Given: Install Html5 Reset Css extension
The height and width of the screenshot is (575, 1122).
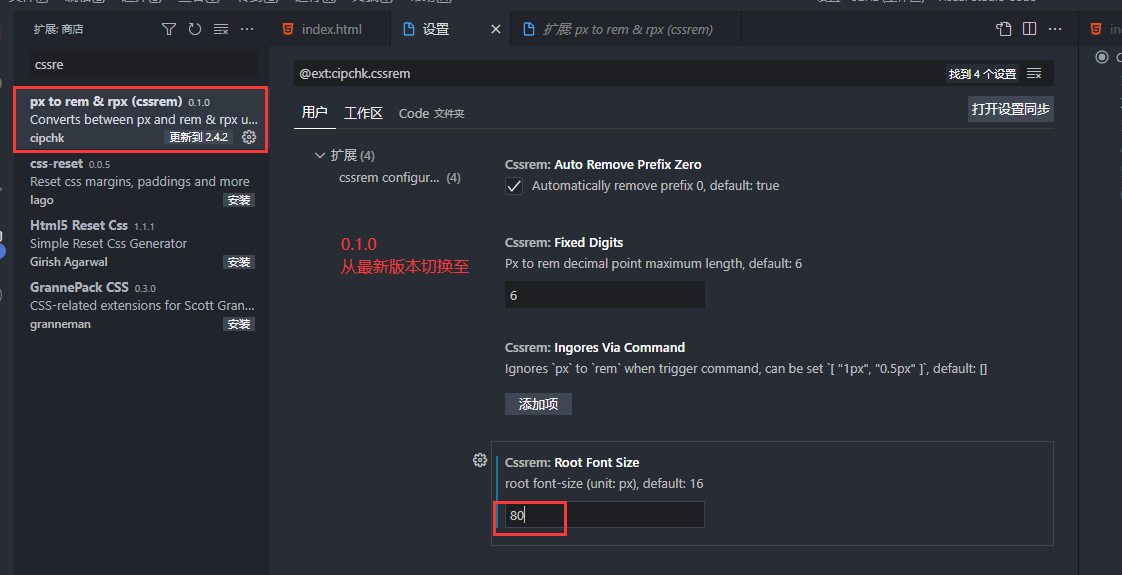Looking at the screenshot, I should pos(239,262).
